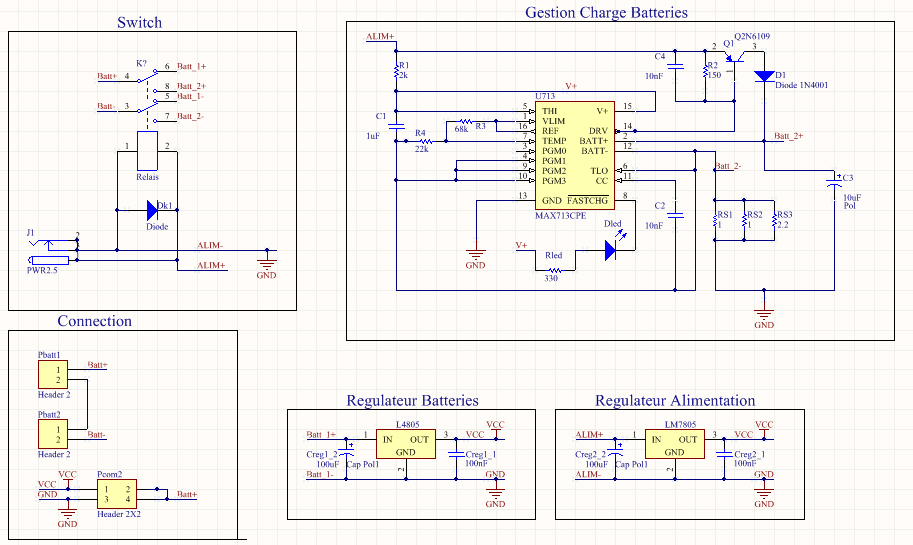Select the Relais coil rectangle
913x545 pixels.
tap(147, 151)
